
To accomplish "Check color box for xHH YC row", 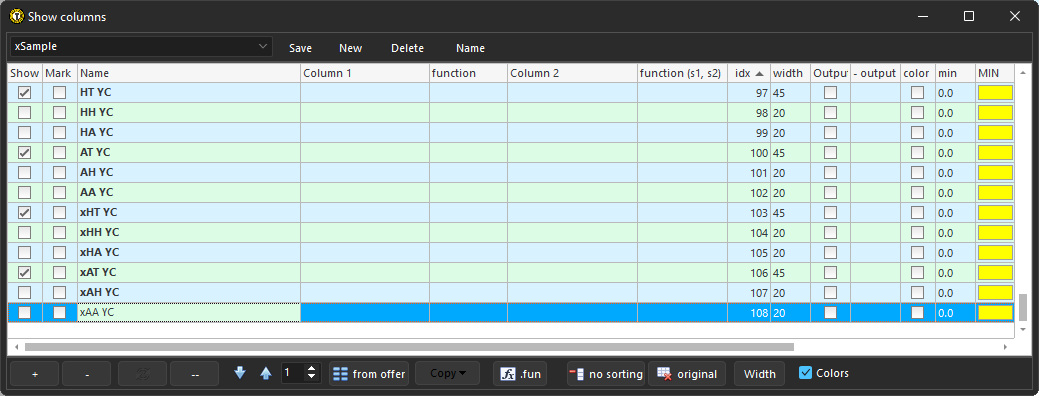I will coord(917,232).
